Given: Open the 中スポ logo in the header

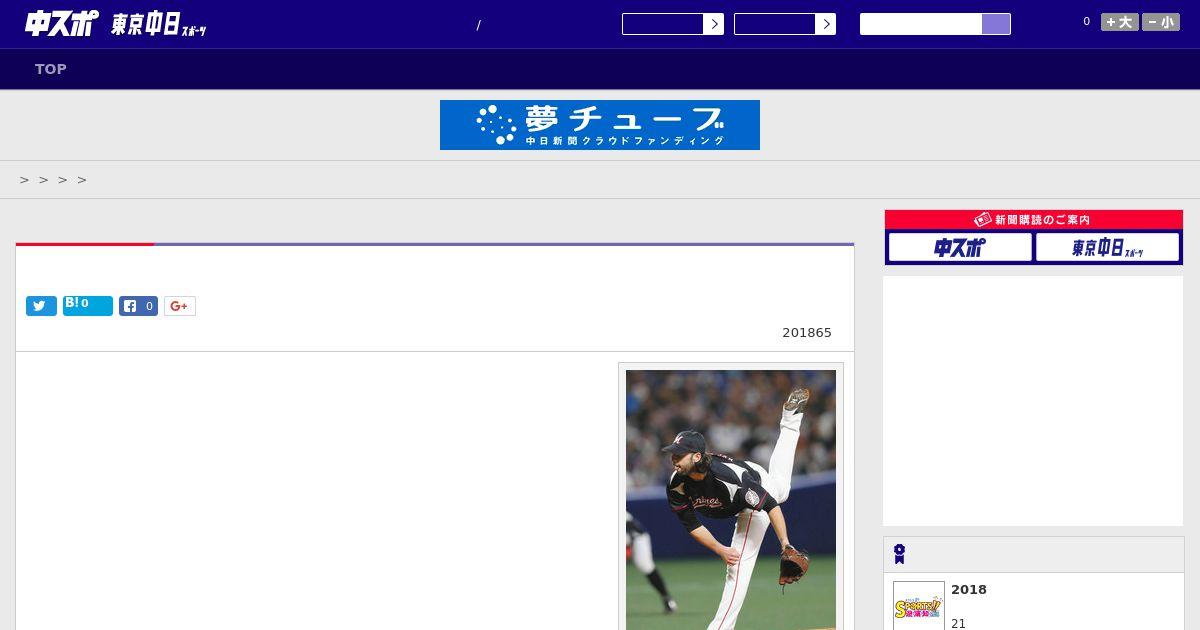Looking at the screenshot, I should click(61, 23).
